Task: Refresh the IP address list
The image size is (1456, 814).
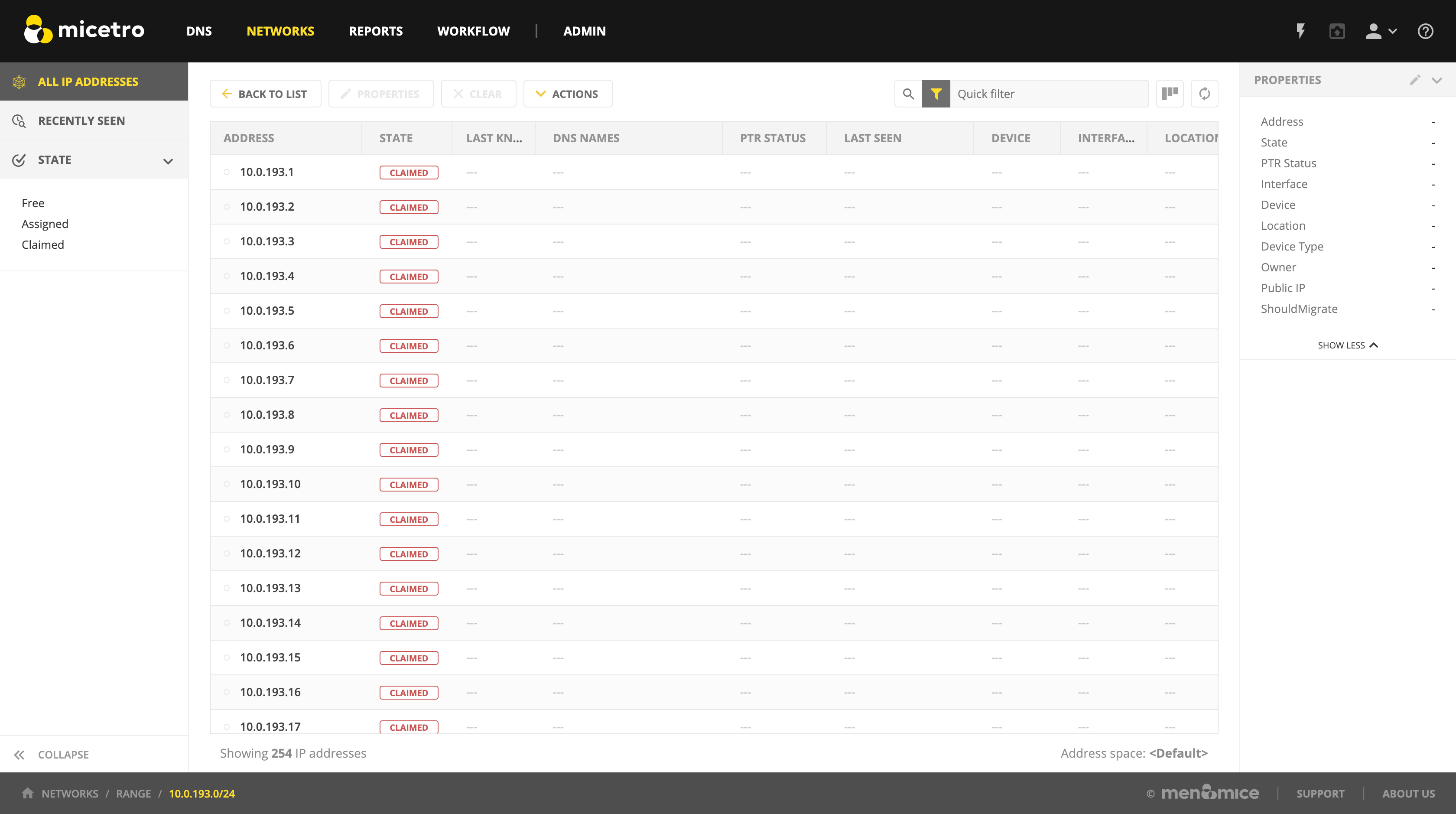Action: [1205, 94]
